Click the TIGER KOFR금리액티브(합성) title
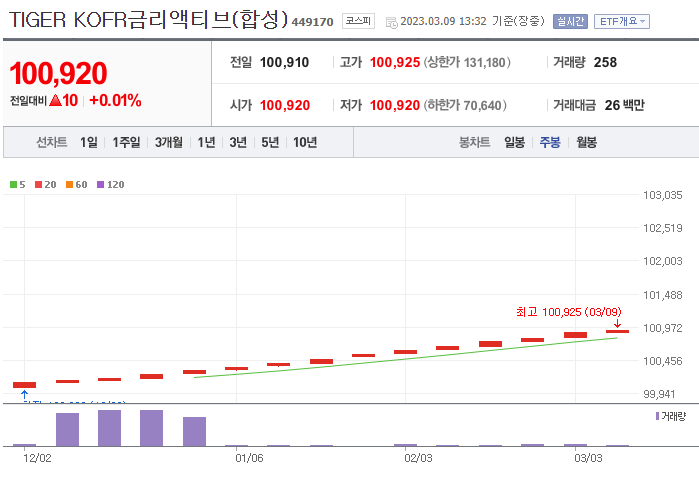Viewport: 699px width, 483px height. (148, 20)
